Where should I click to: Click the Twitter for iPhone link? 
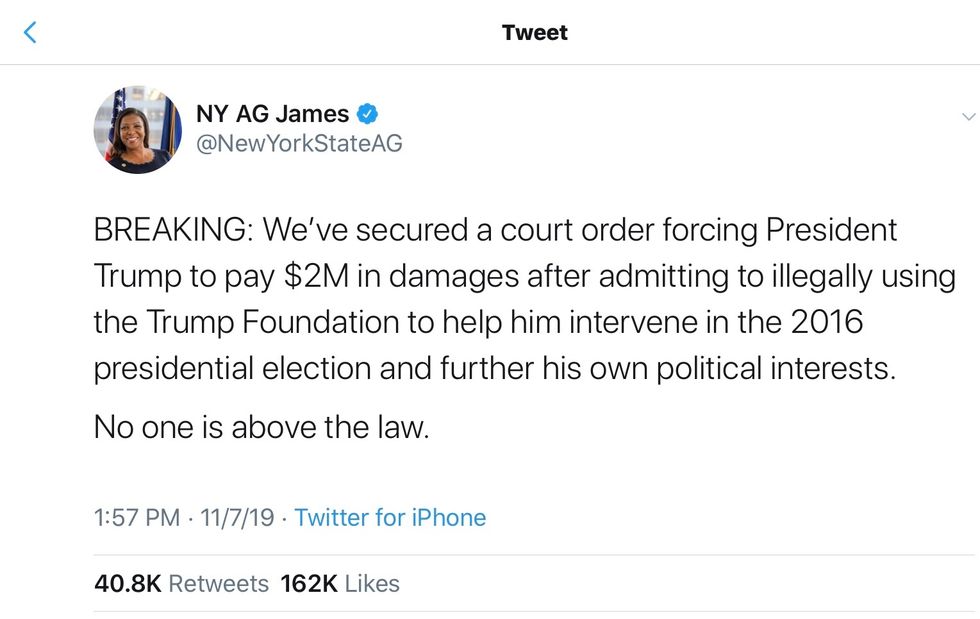[390, 518]
